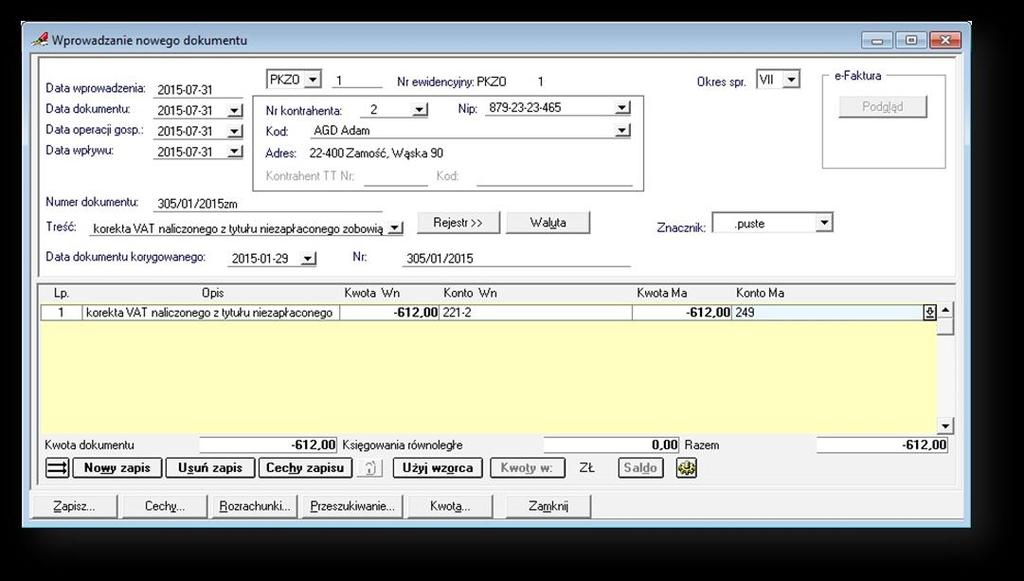This screenshot has width=1024, height=581.
Task: Click the attachment icon next to Cechy zapisu
Action: pos(369,468)
